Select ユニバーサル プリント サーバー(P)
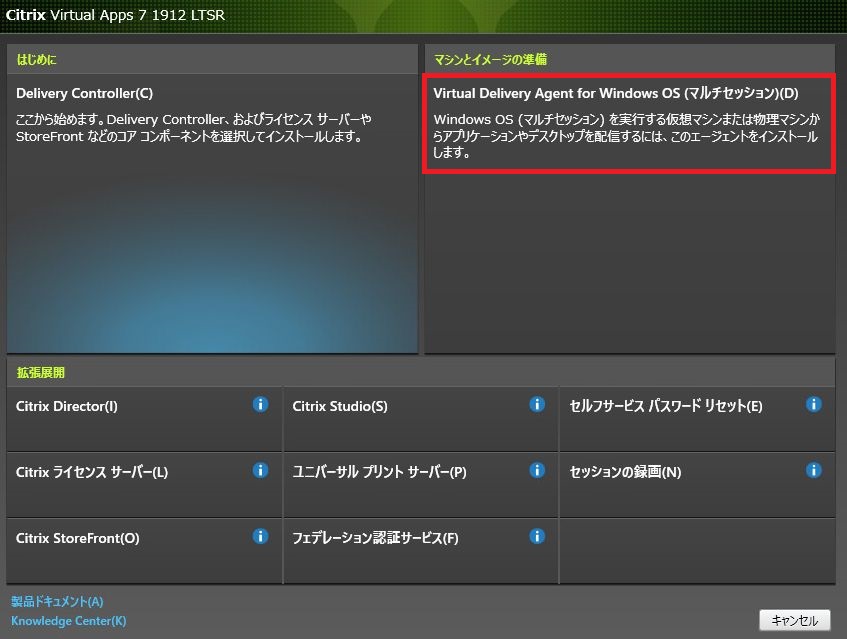The image size is (847, 639). point(379,472)
